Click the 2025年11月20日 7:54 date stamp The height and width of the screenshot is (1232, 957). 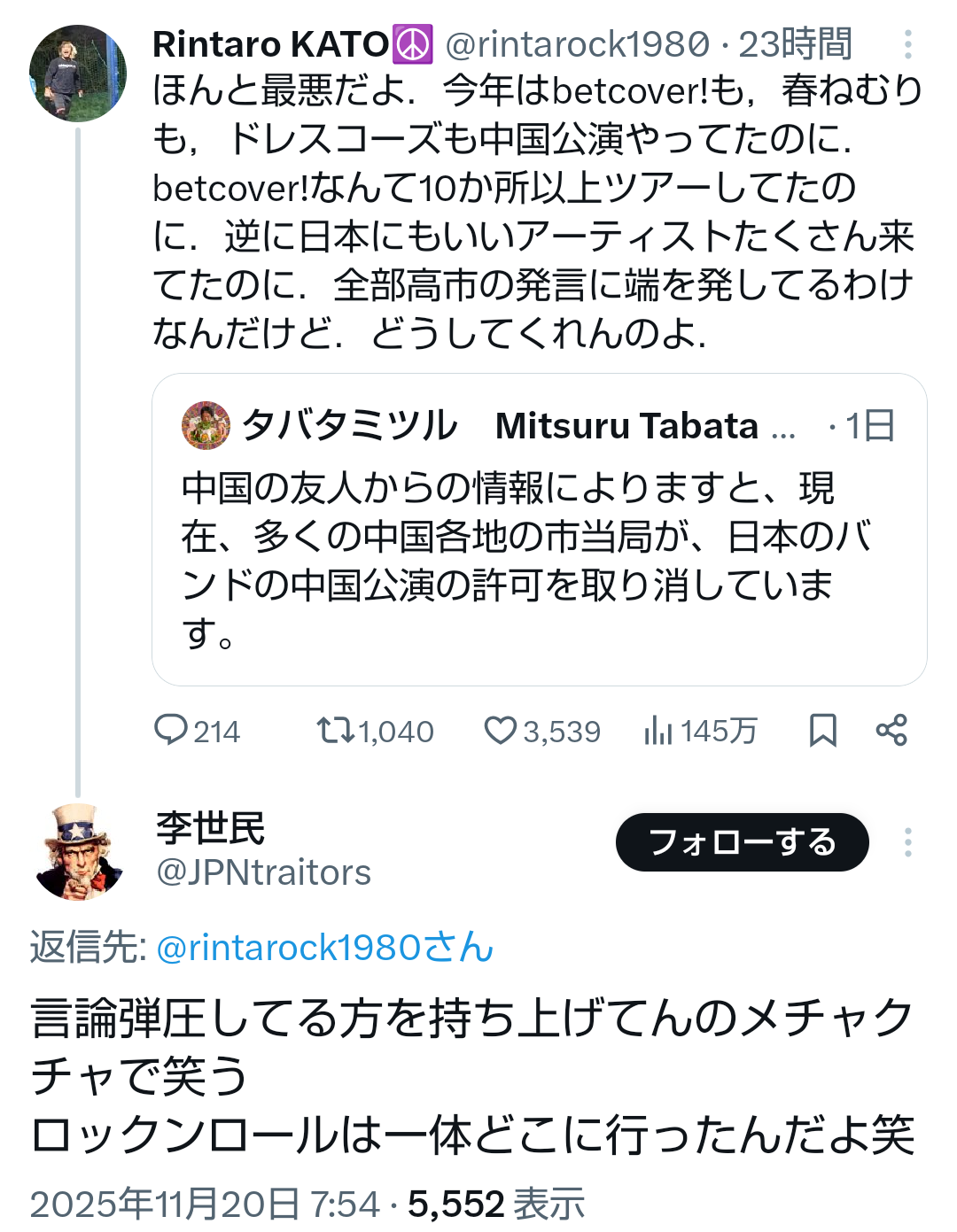pyautogui.click(x=205, y=1205)
